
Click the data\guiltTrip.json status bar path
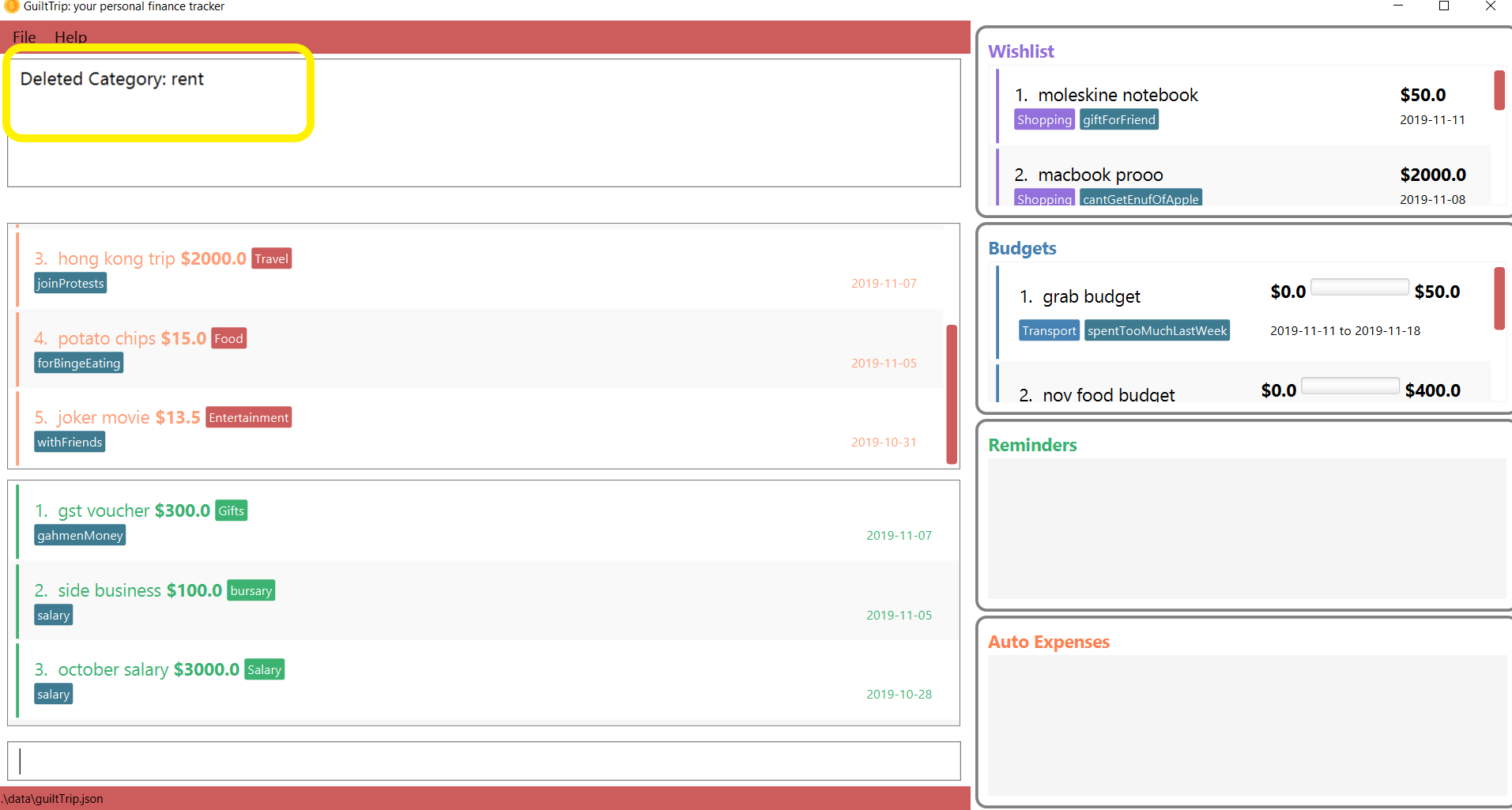click(52, 798)
